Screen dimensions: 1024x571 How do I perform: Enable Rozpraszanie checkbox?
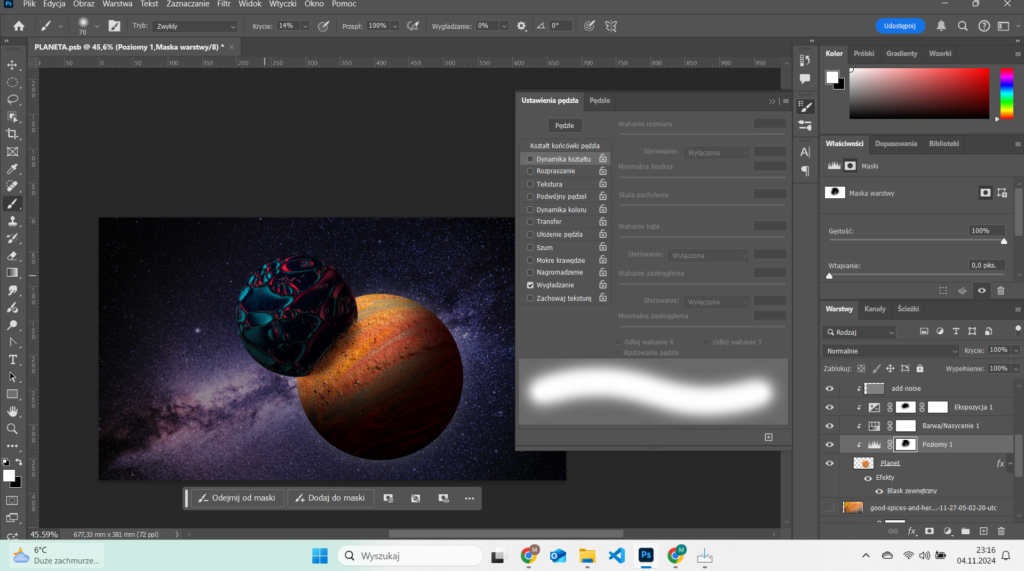click(x=530, y=171)
